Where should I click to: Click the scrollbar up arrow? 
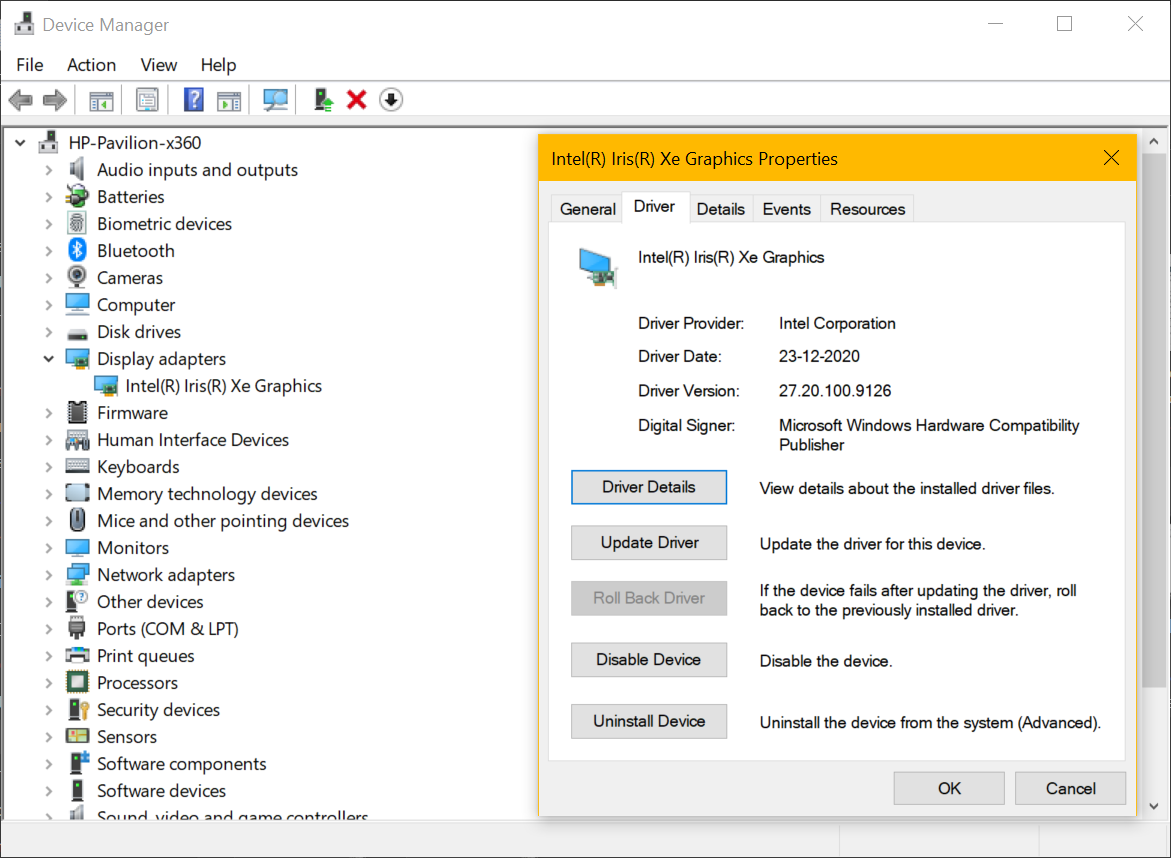tap(1154, 141)
